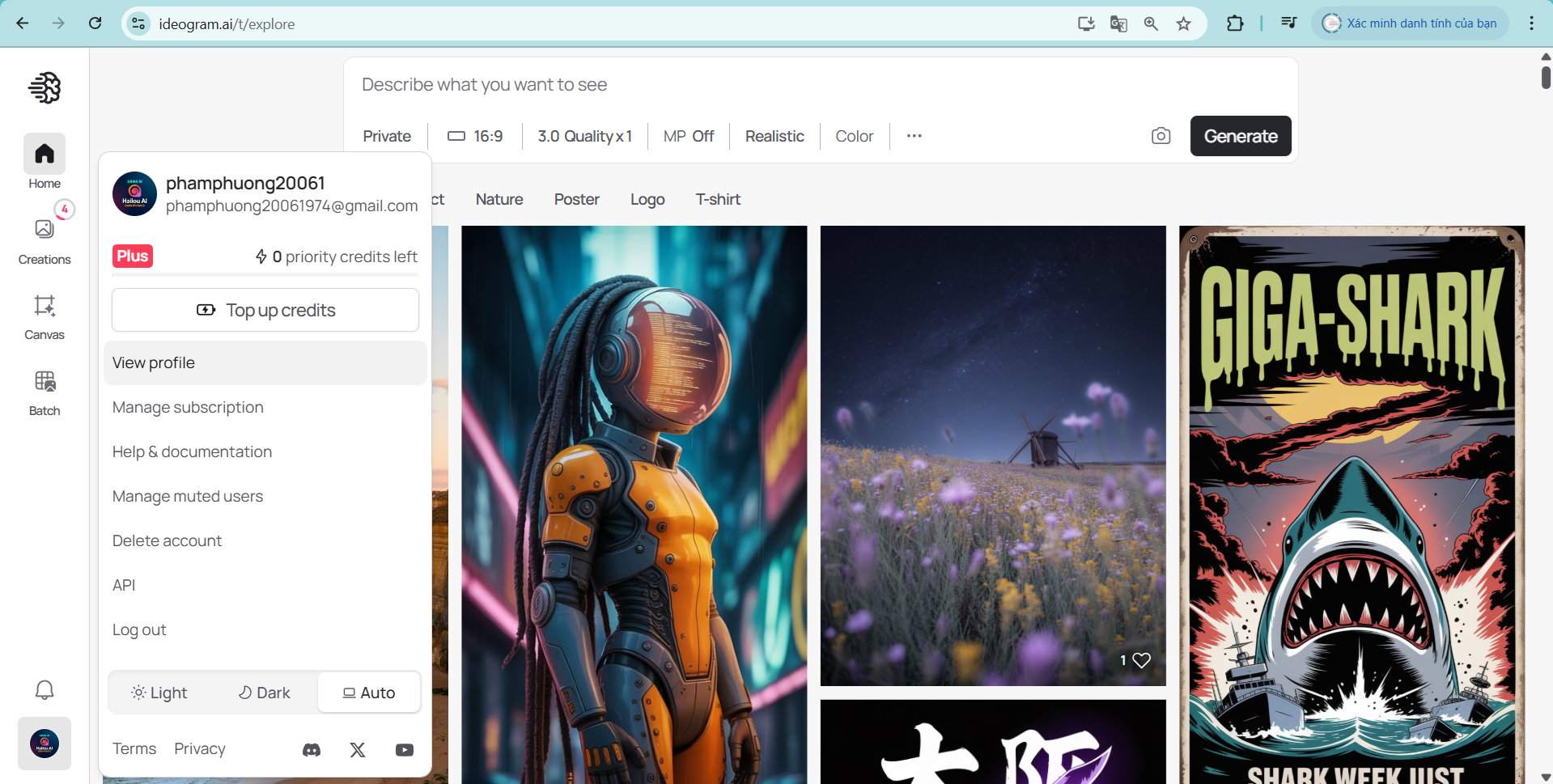Screen dimensions: 1553x784
Task: Click the notifications bell icon
Action: (x=45, y=689)
